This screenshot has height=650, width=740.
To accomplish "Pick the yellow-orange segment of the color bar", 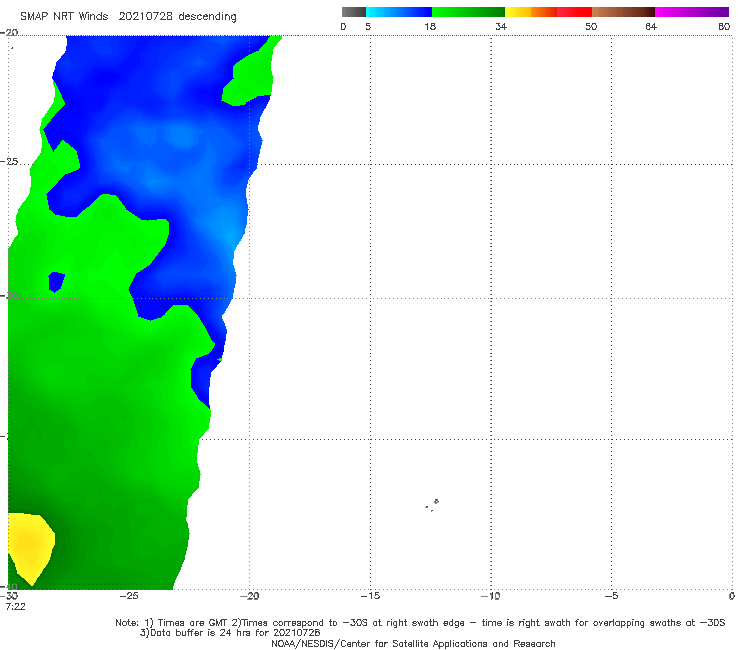I will click(531, 12).
